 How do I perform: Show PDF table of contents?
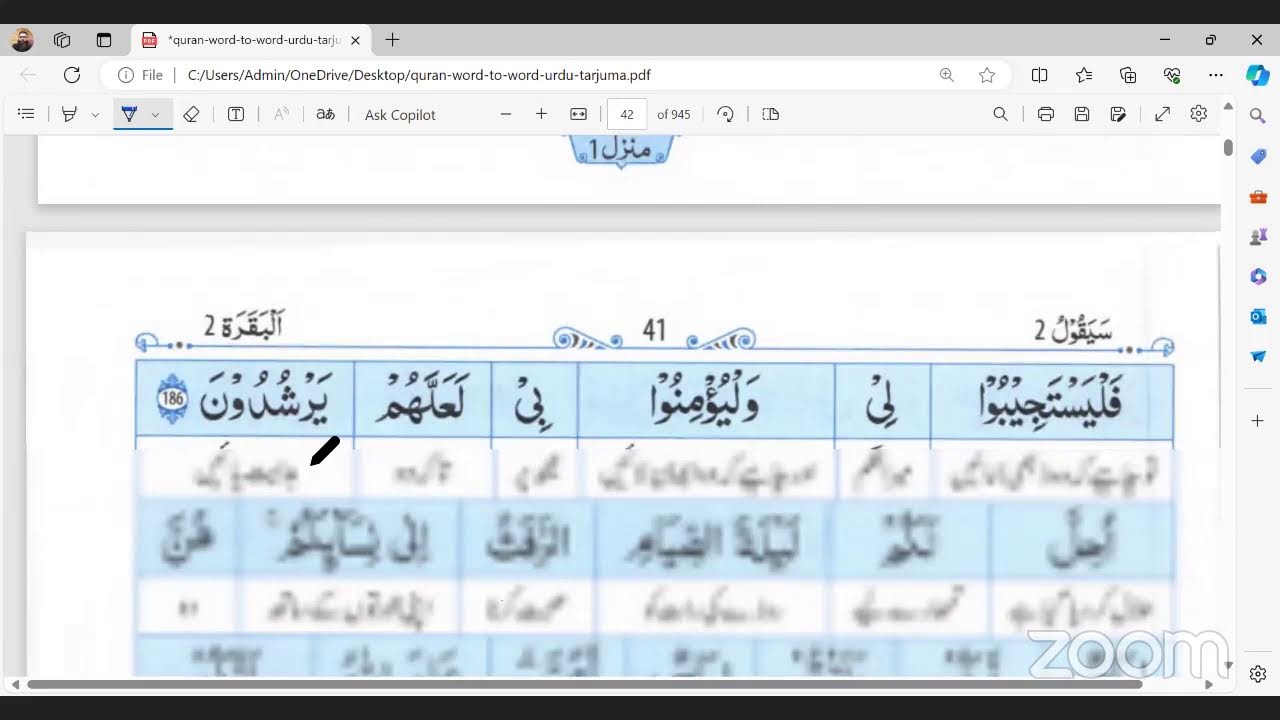point(27,114)
